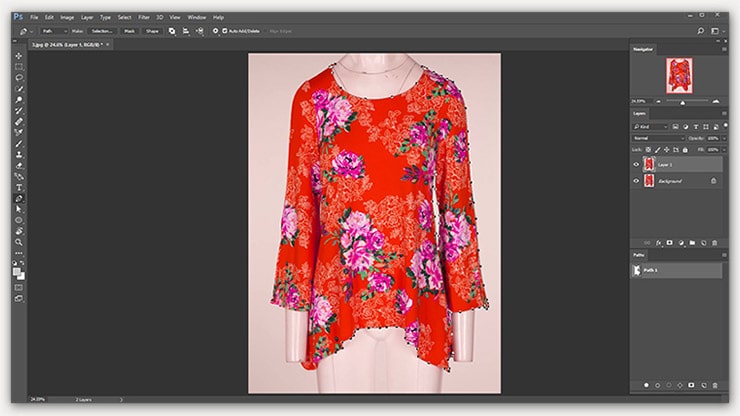Image resolution: width=740 pixels, height=416 pixels.
Task: Delete layer using Layers trash icon
Action: click(715, 243)
